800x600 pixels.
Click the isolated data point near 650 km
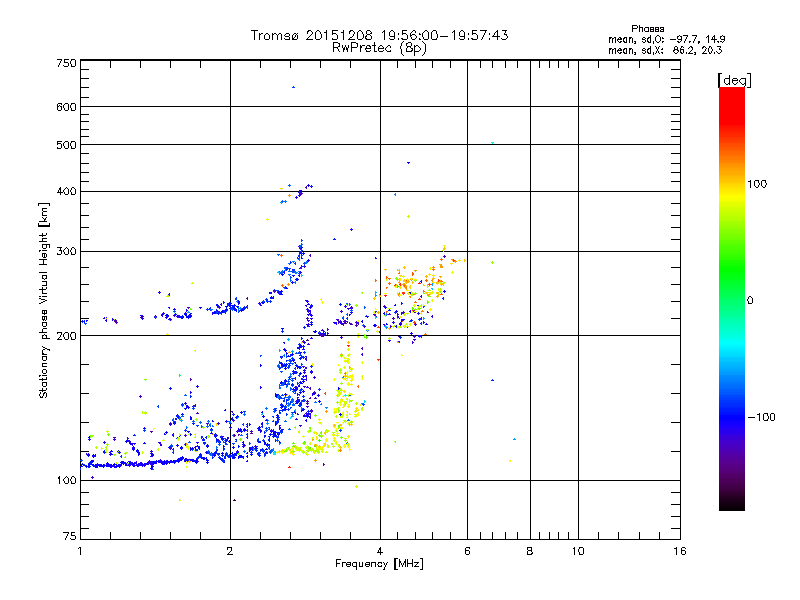click(293, 87)
